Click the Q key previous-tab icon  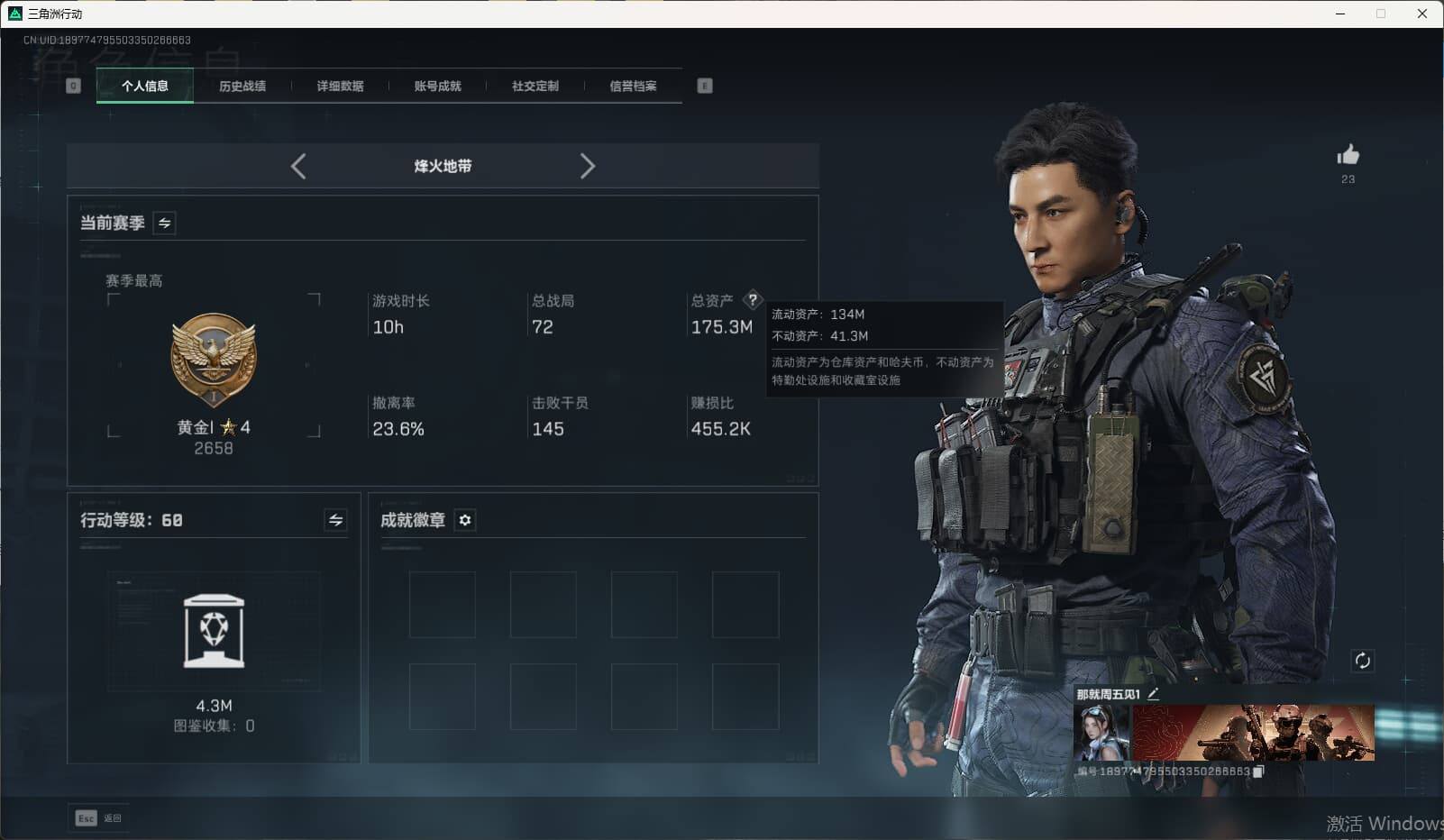[74, 86]
